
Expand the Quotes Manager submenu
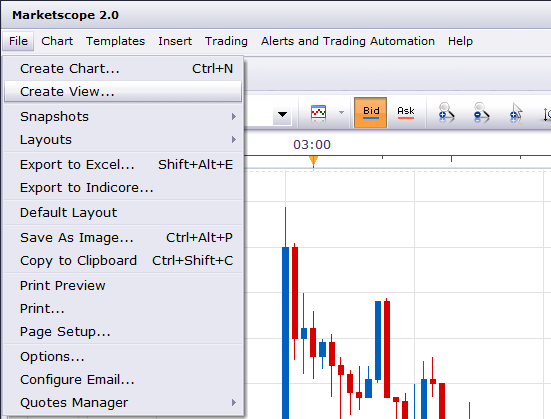[123, 403]
